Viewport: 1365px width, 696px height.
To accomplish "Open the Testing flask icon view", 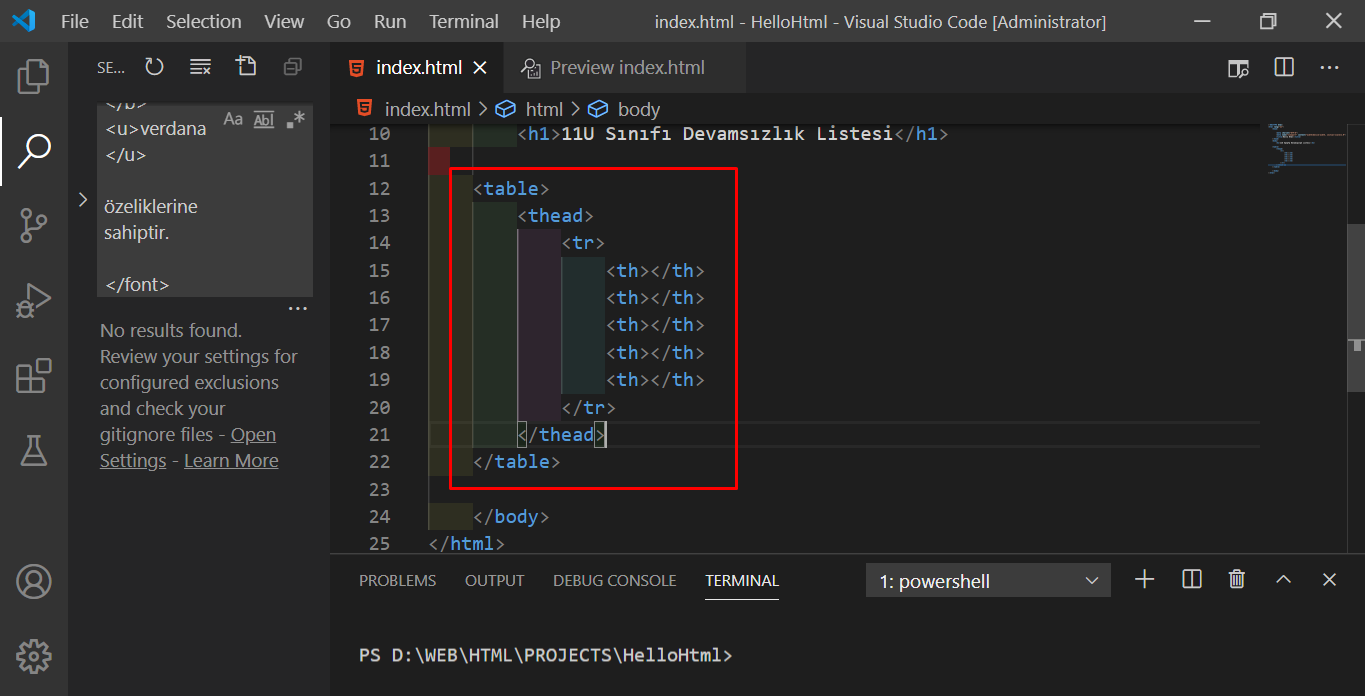I will click(33, 451).
